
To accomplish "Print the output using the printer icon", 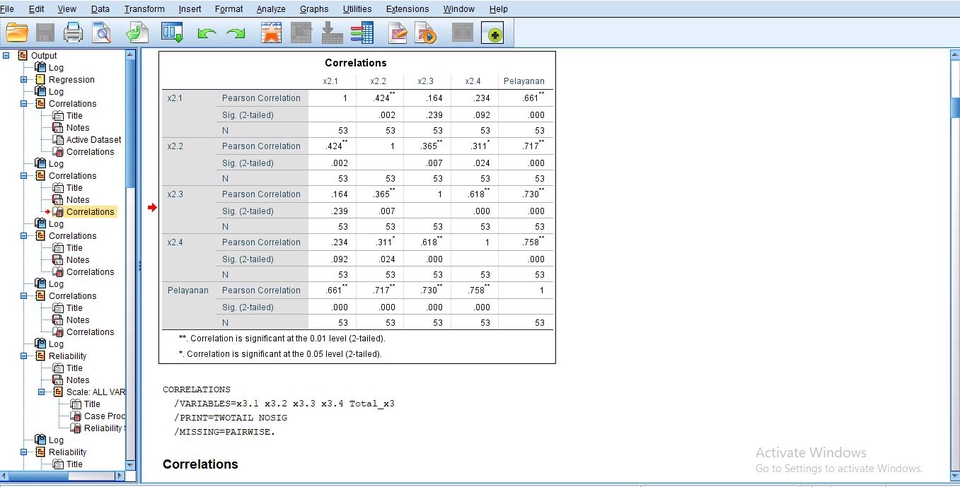I will point(73,32).
